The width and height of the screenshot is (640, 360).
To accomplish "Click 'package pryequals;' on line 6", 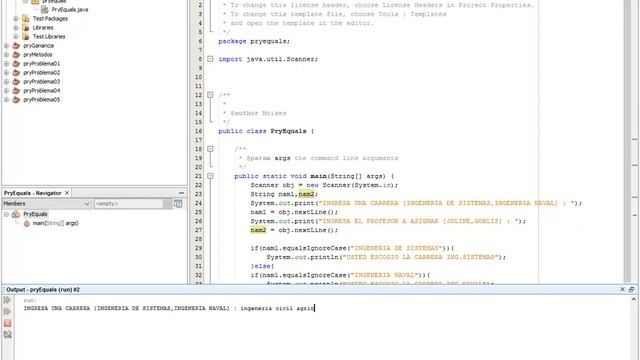I will (x=254, y=41).
